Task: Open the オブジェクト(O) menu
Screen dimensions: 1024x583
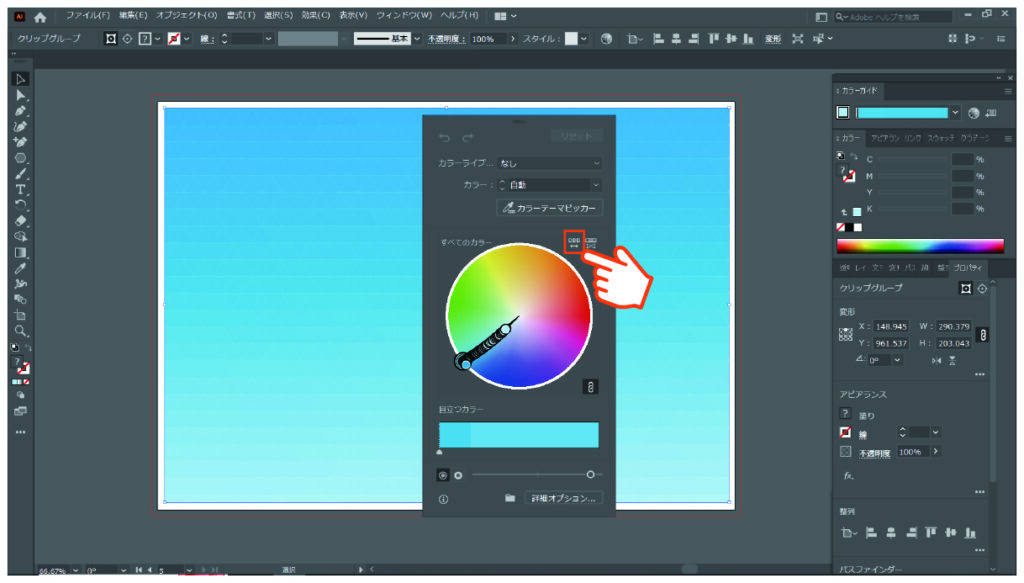Action: click(x=186, y=16)
